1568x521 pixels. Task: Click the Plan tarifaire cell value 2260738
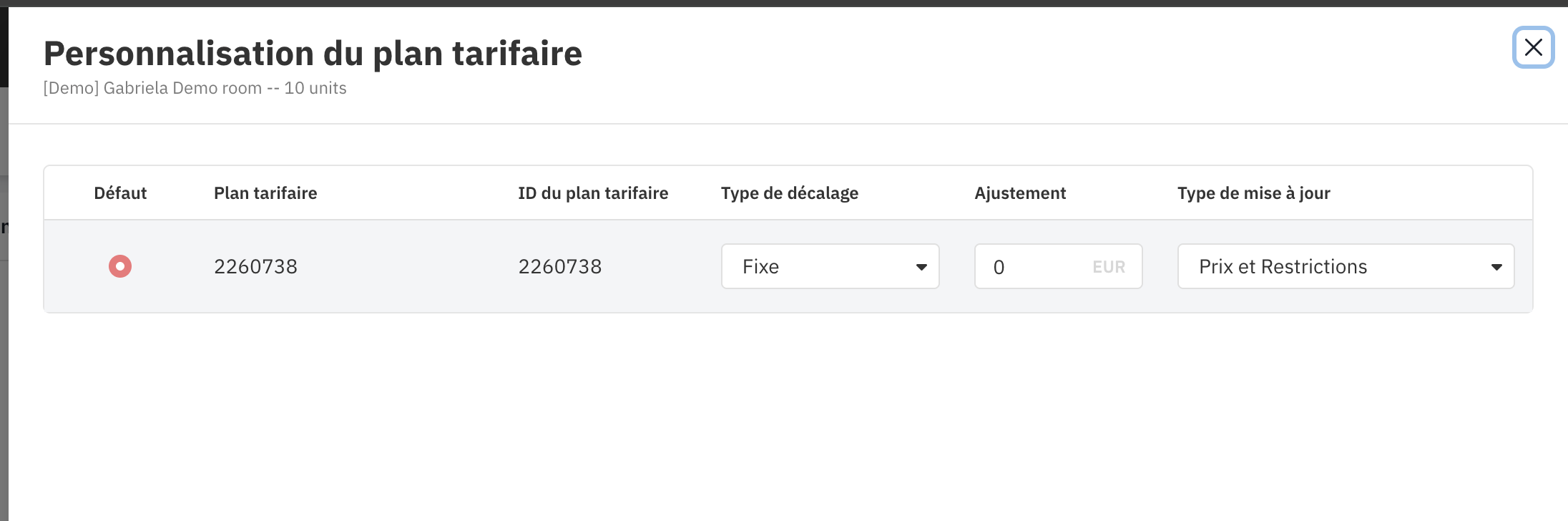[x=255, y=267]
